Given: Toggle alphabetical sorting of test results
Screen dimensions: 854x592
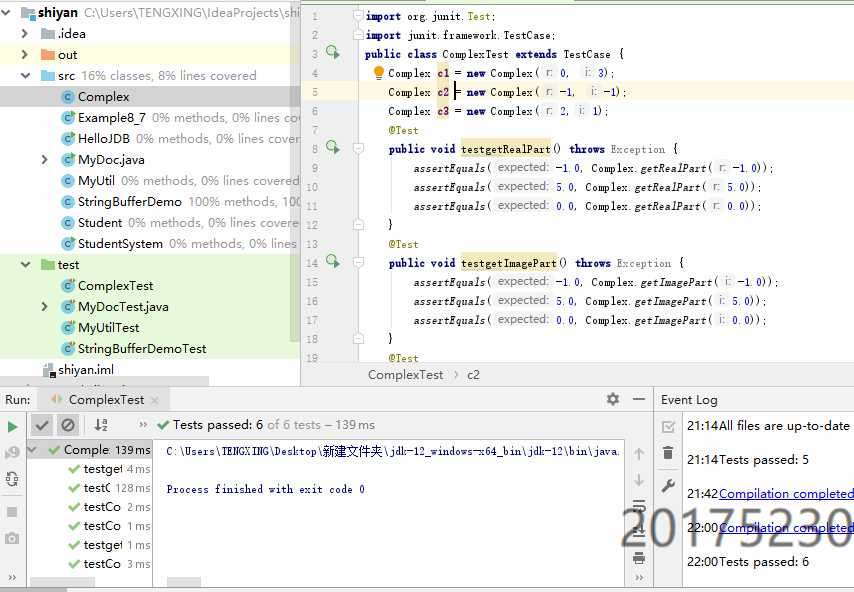Looking at the screenshot, I should click(101, 425).
